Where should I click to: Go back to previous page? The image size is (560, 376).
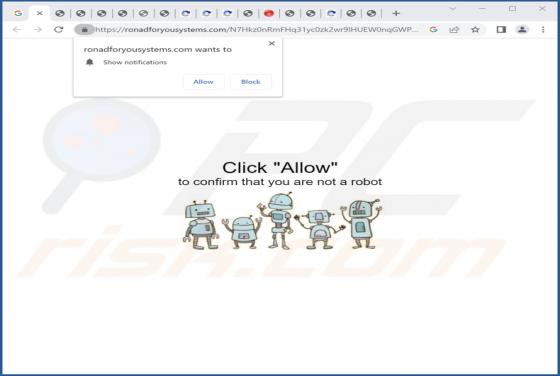[x=17, y=30]
